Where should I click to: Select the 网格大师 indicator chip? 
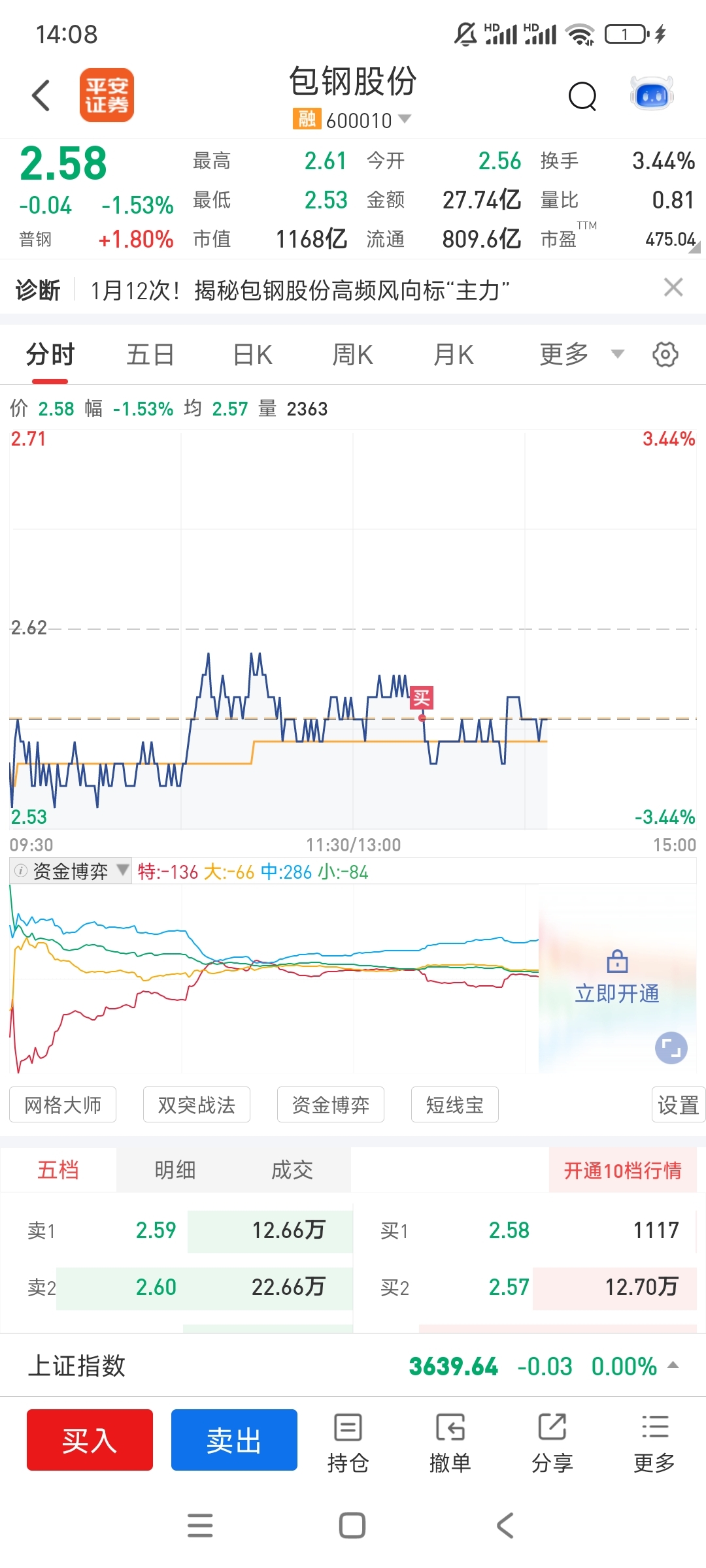[63, 1105]
